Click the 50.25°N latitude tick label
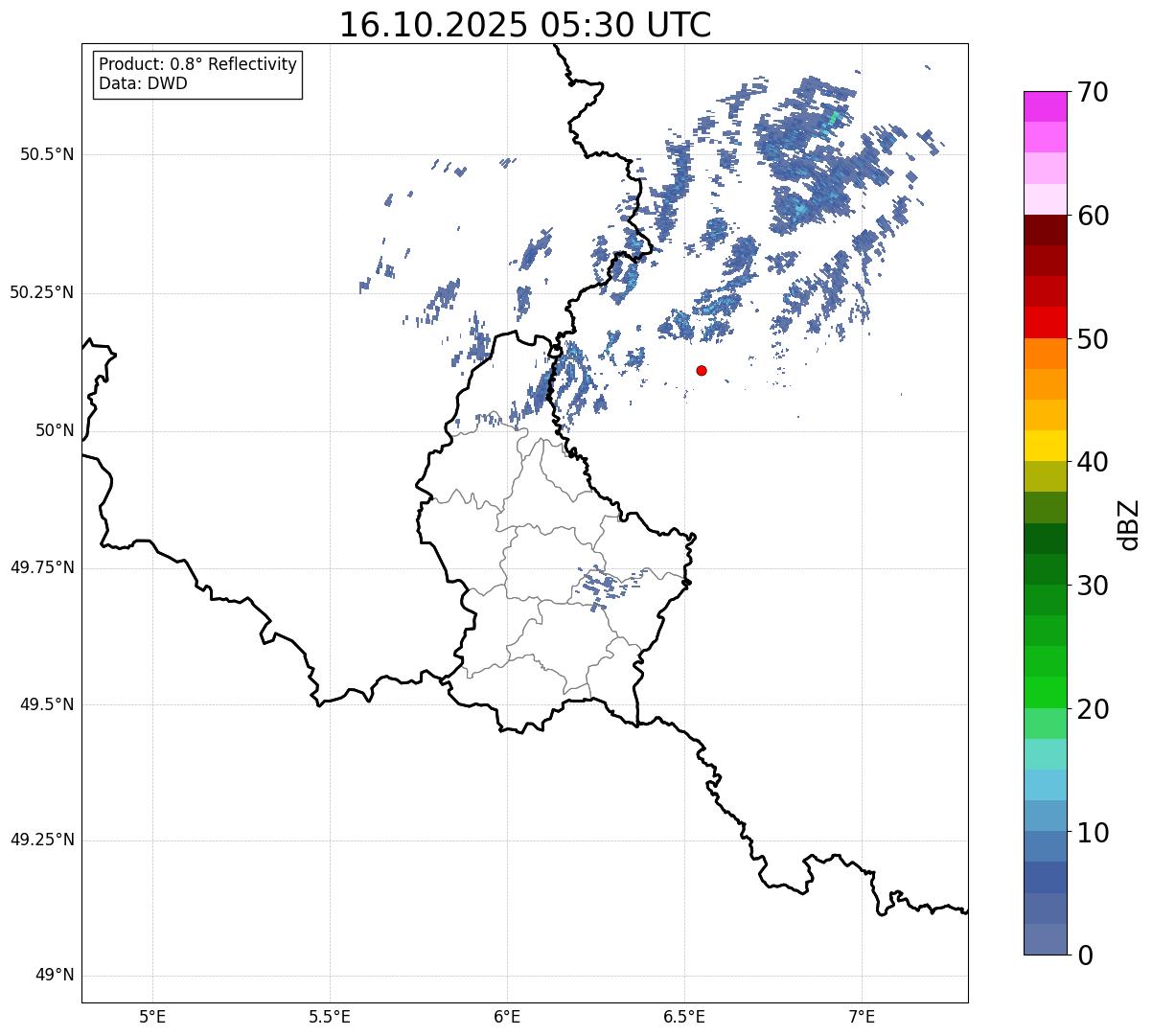This screenshot has width=1152, height=1036. pos(42,292)
